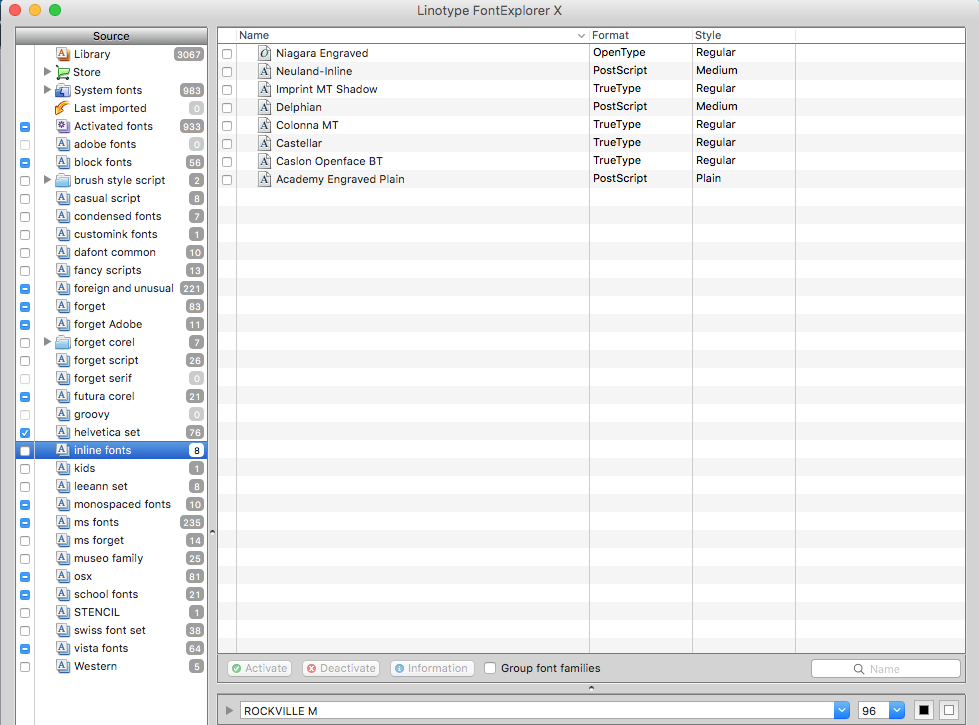Image resolution: width=979 pixels, height=725 pixels.
Task: Click the magnifier icon in search field
Action: [859, 669]
